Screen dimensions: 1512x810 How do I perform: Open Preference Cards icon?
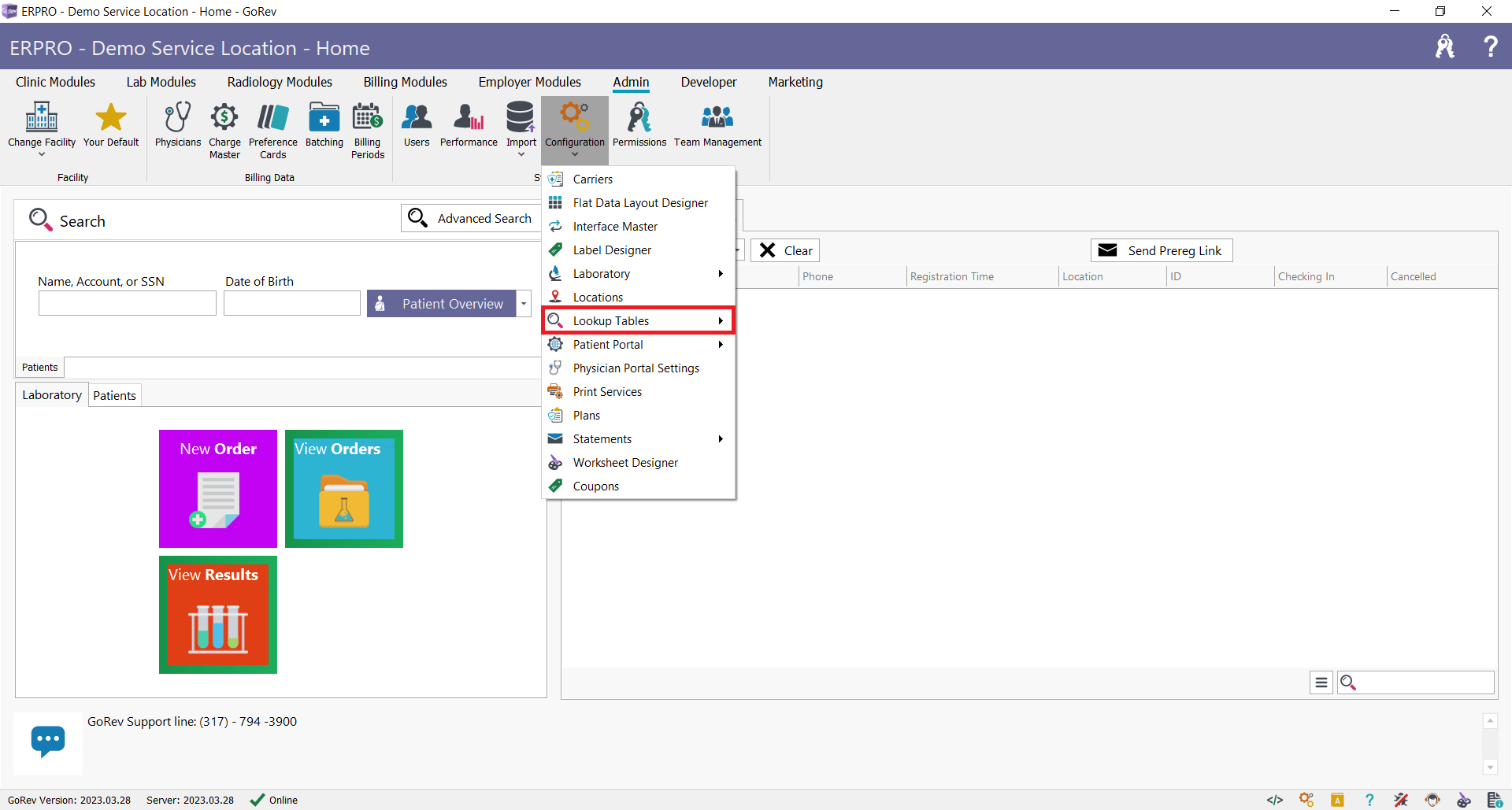click(273, 118)
